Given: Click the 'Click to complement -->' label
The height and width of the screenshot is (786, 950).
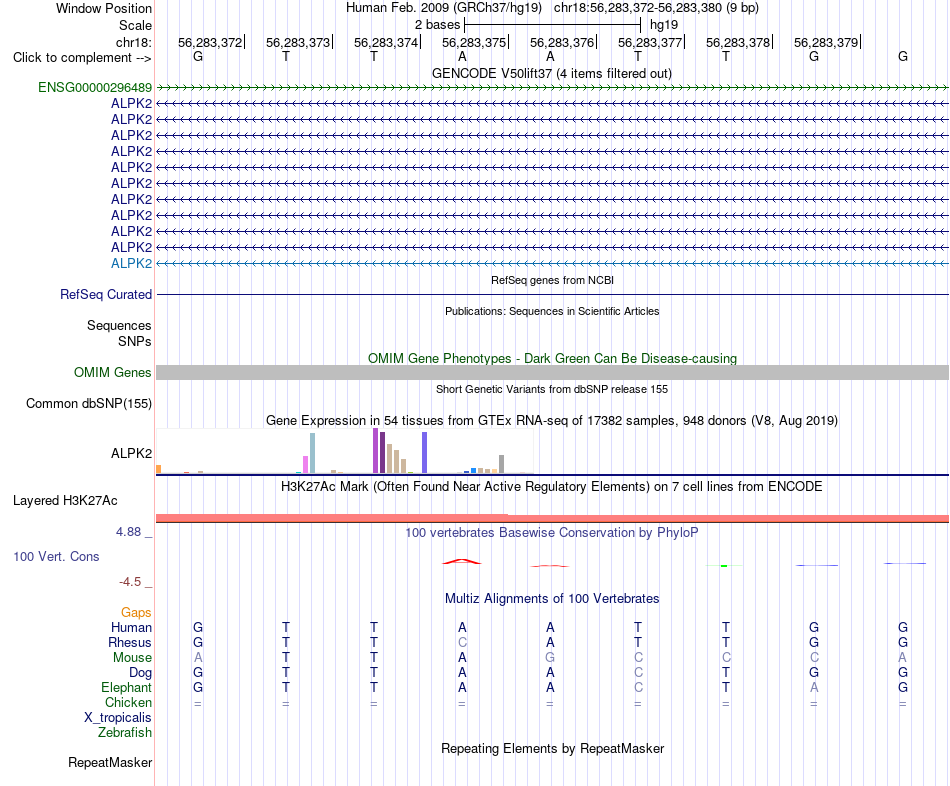Looking at the screenshot, I should tap(82, 58).
